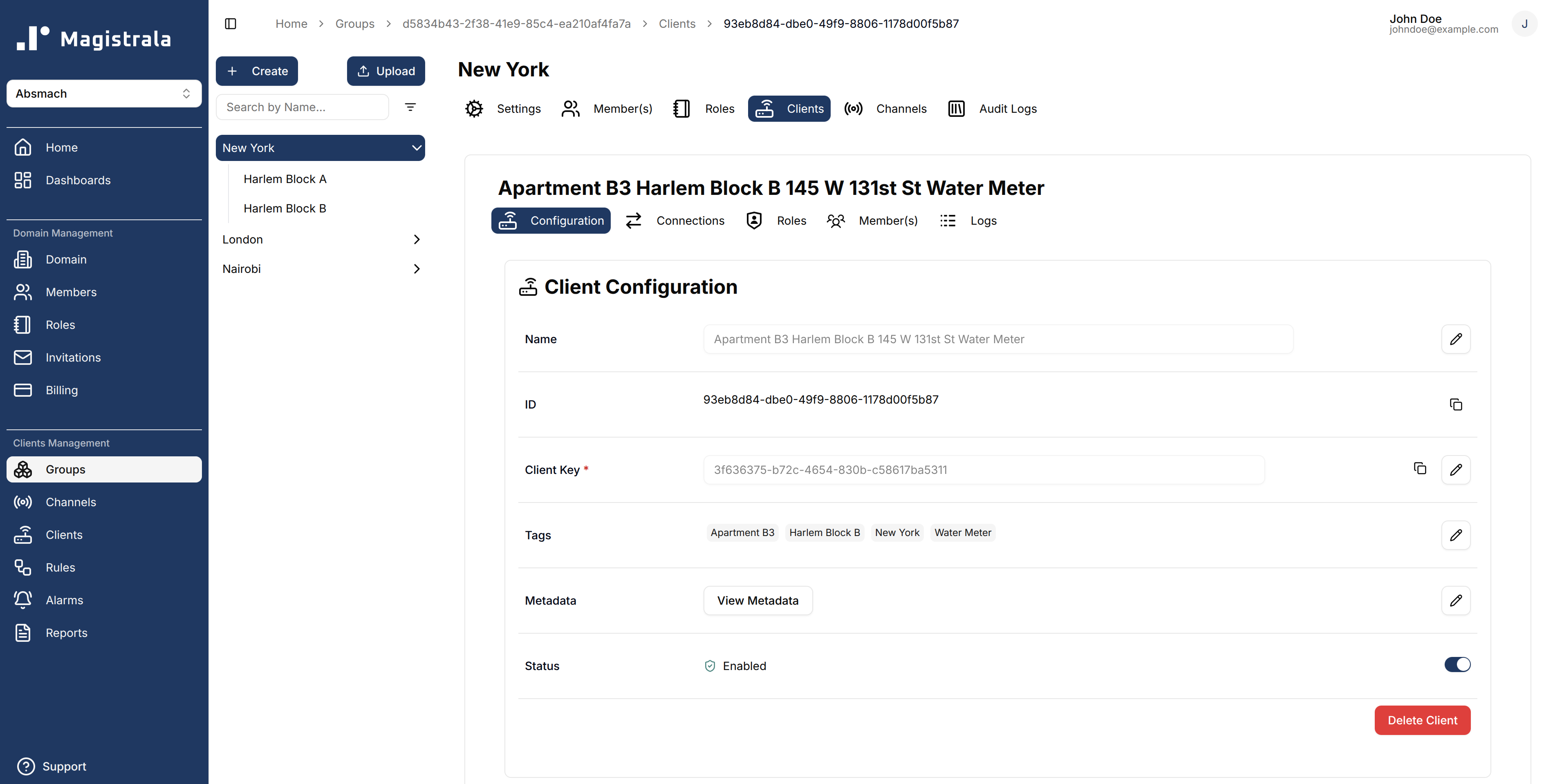
Task: Edit the Tags list
Action: pyautogui.click(x=1457, y=534)
